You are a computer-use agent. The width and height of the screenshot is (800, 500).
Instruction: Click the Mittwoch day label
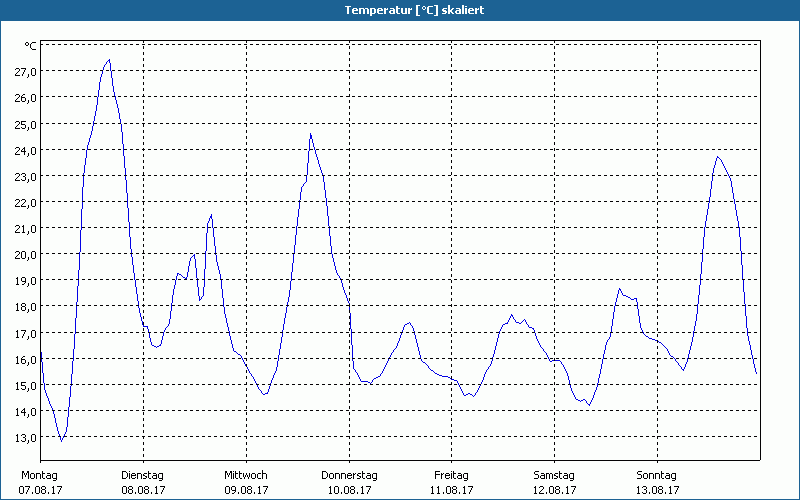pyautogui.click(x=245, y=475)
